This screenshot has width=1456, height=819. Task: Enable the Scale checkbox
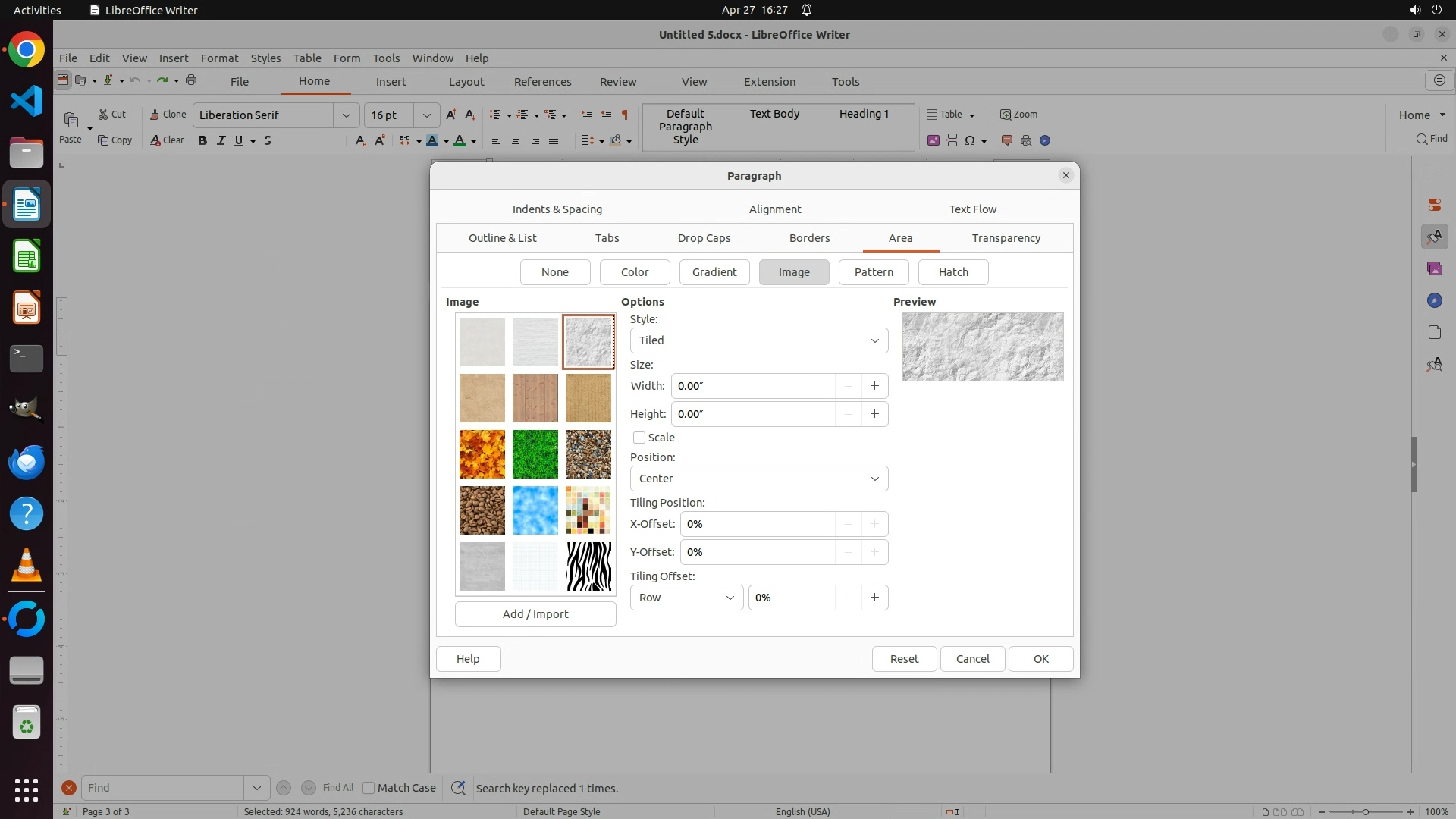point(639,438)
